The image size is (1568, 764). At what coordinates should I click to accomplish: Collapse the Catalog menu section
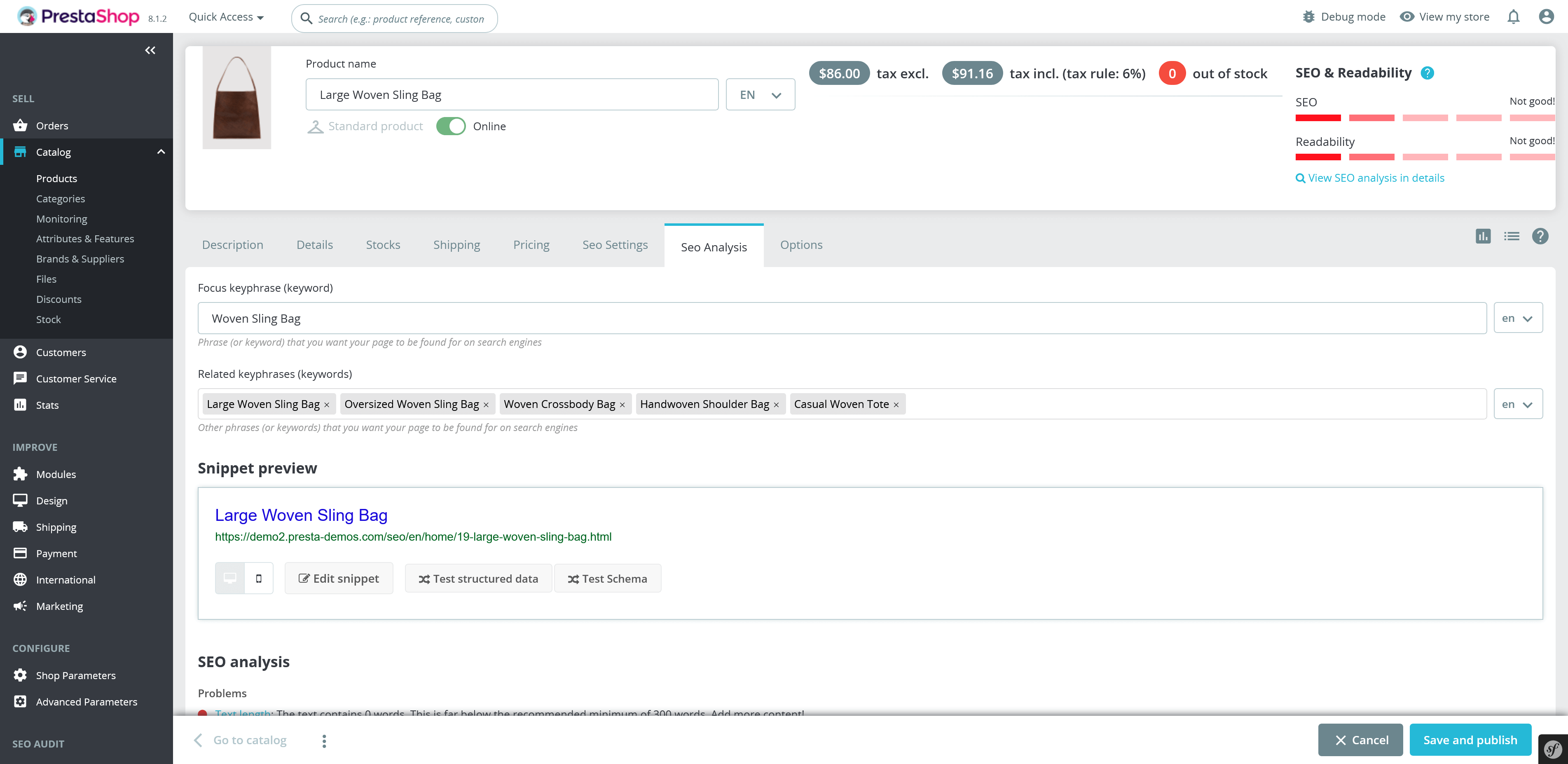tap(161, 152)
